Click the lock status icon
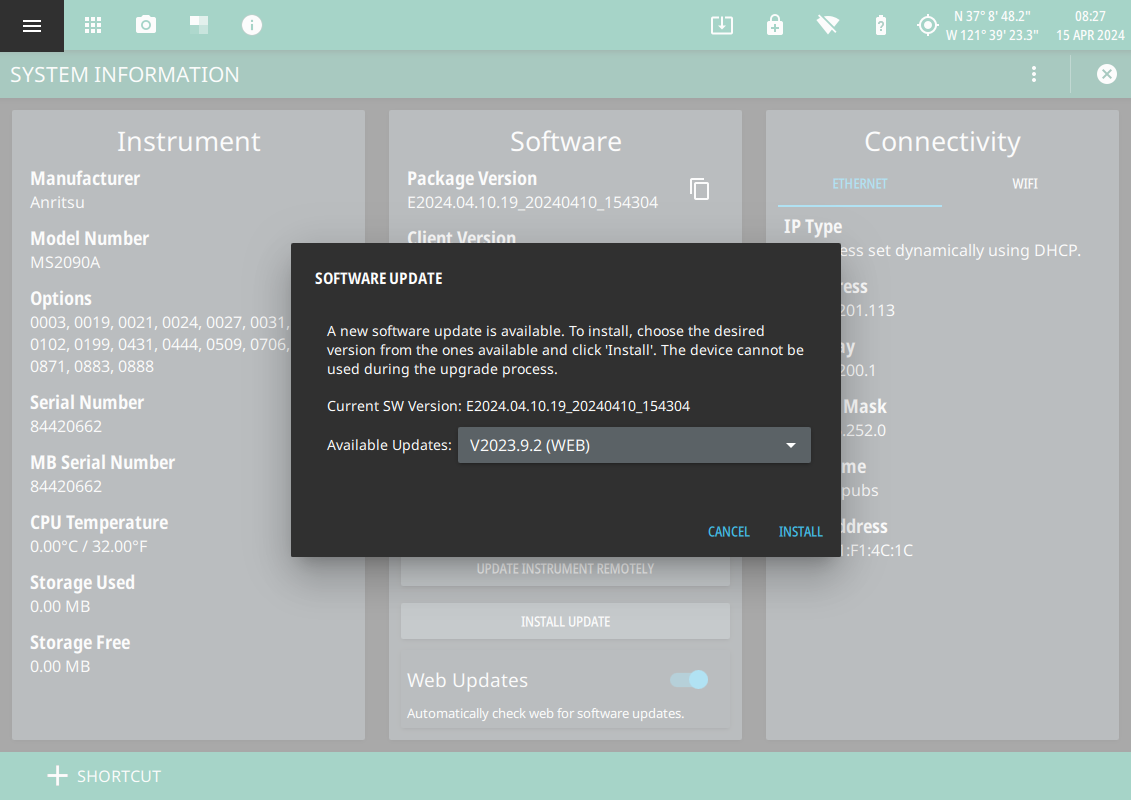Screen dimensions: 1131x800 click(x=775, y=26)
